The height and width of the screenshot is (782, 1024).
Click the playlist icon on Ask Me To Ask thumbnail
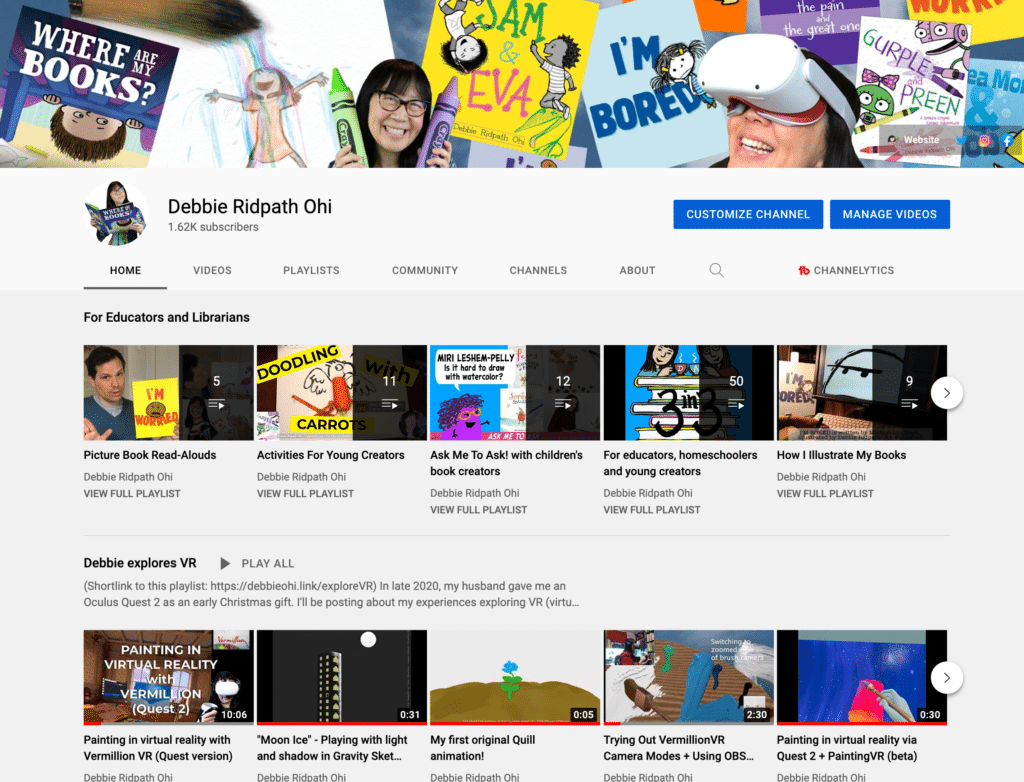point(563,405)
